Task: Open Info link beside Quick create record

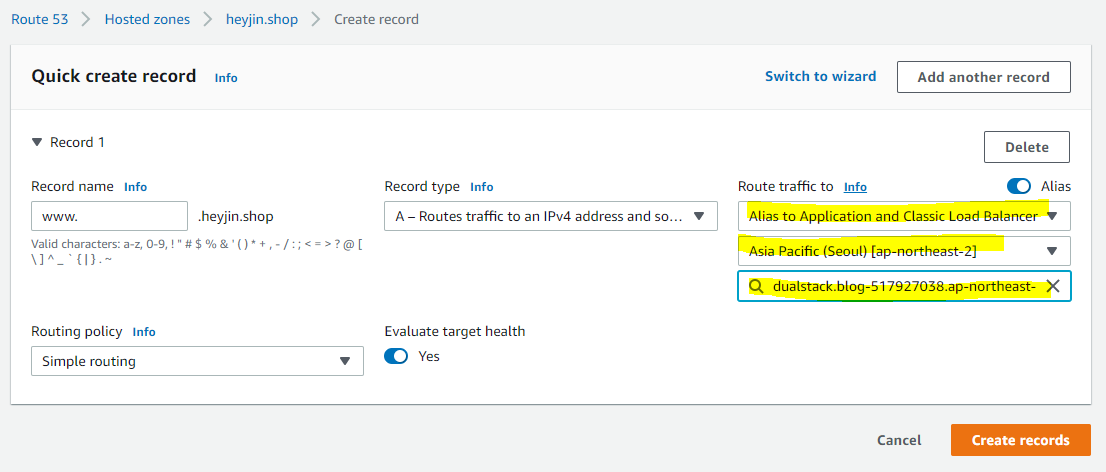Action: [226, 78]
